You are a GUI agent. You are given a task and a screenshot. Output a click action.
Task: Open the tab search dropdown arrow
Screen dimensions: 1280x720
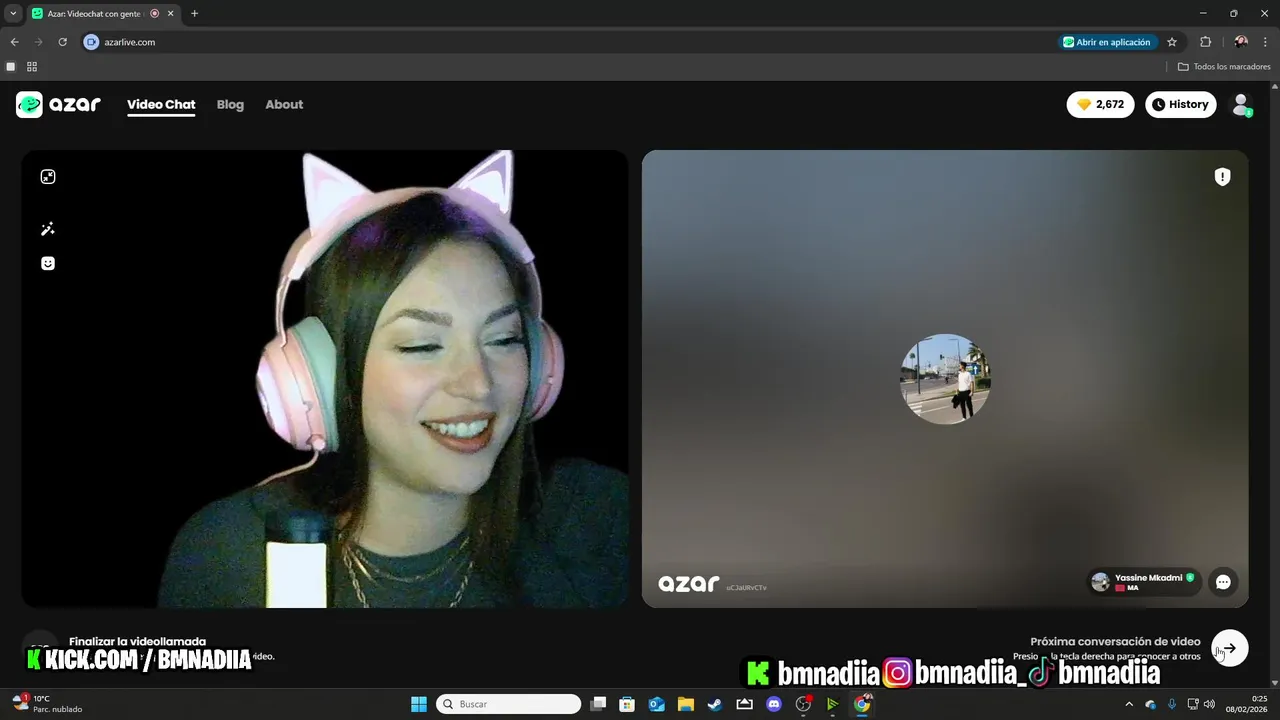13,13
